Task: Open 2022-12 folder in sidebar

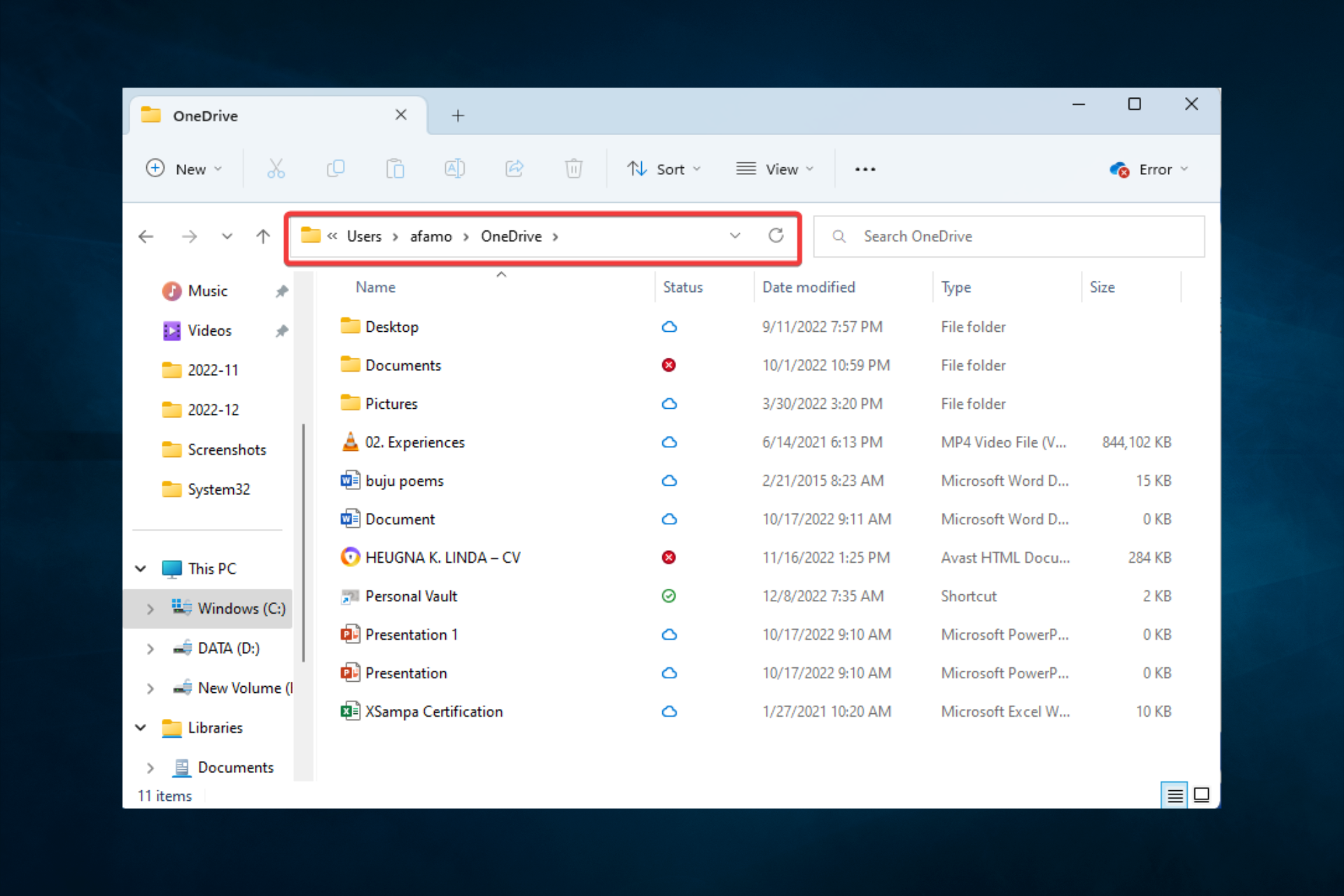Action: pos(213,410)
